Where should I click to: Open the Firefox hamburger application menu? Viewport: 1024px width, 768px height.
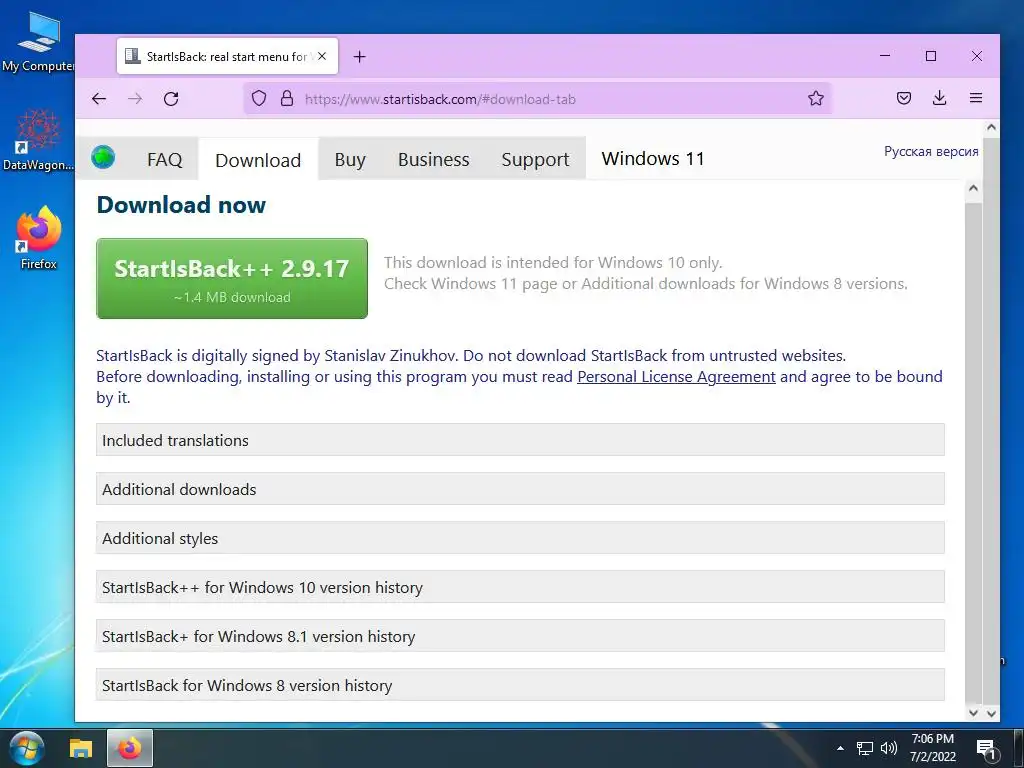click(x=976, y=98)
